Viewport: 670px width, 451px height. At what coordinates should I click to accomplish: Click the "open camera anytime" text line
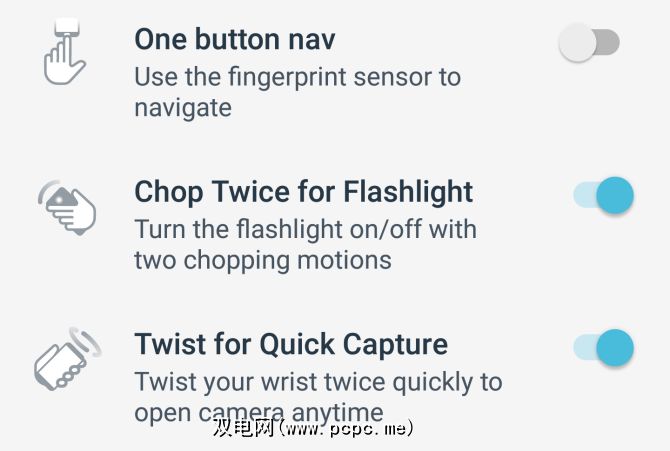258,411
